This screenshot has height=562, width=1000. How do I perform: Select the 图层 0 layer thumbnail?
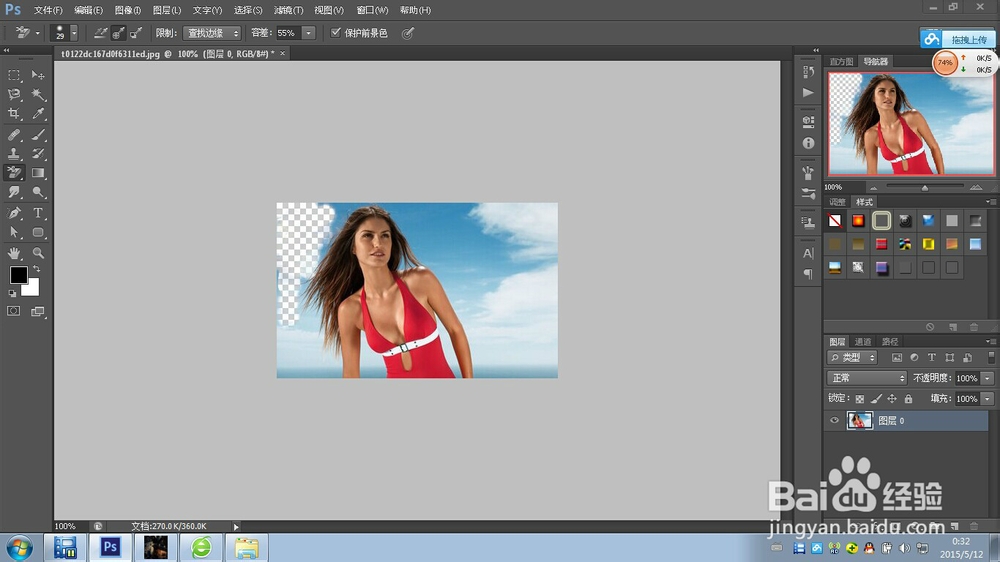coord(859,420)
